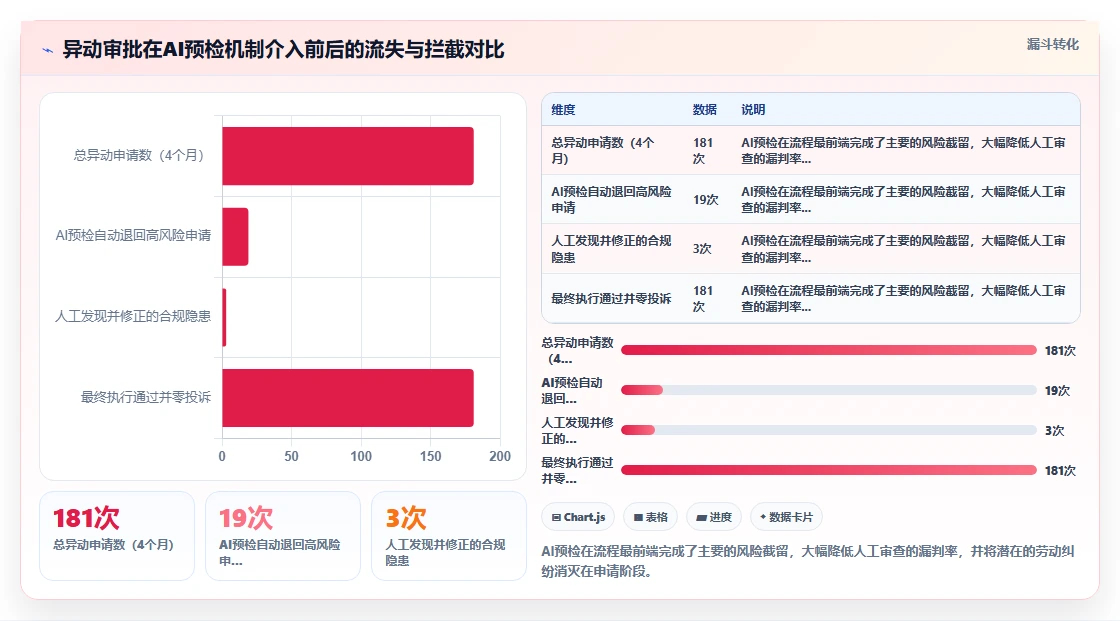Click the table cell 最终执行通过并零投诉
Screen dimensions: 1120x621
pos(611,298)
